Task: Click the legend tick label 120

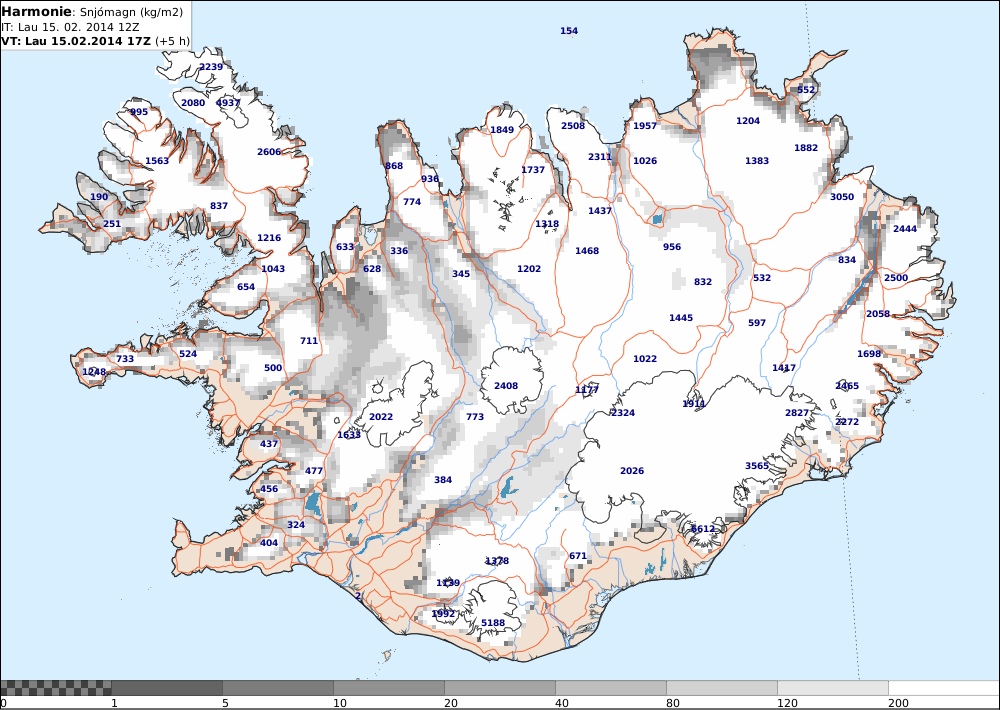Action: click(788, 703)
